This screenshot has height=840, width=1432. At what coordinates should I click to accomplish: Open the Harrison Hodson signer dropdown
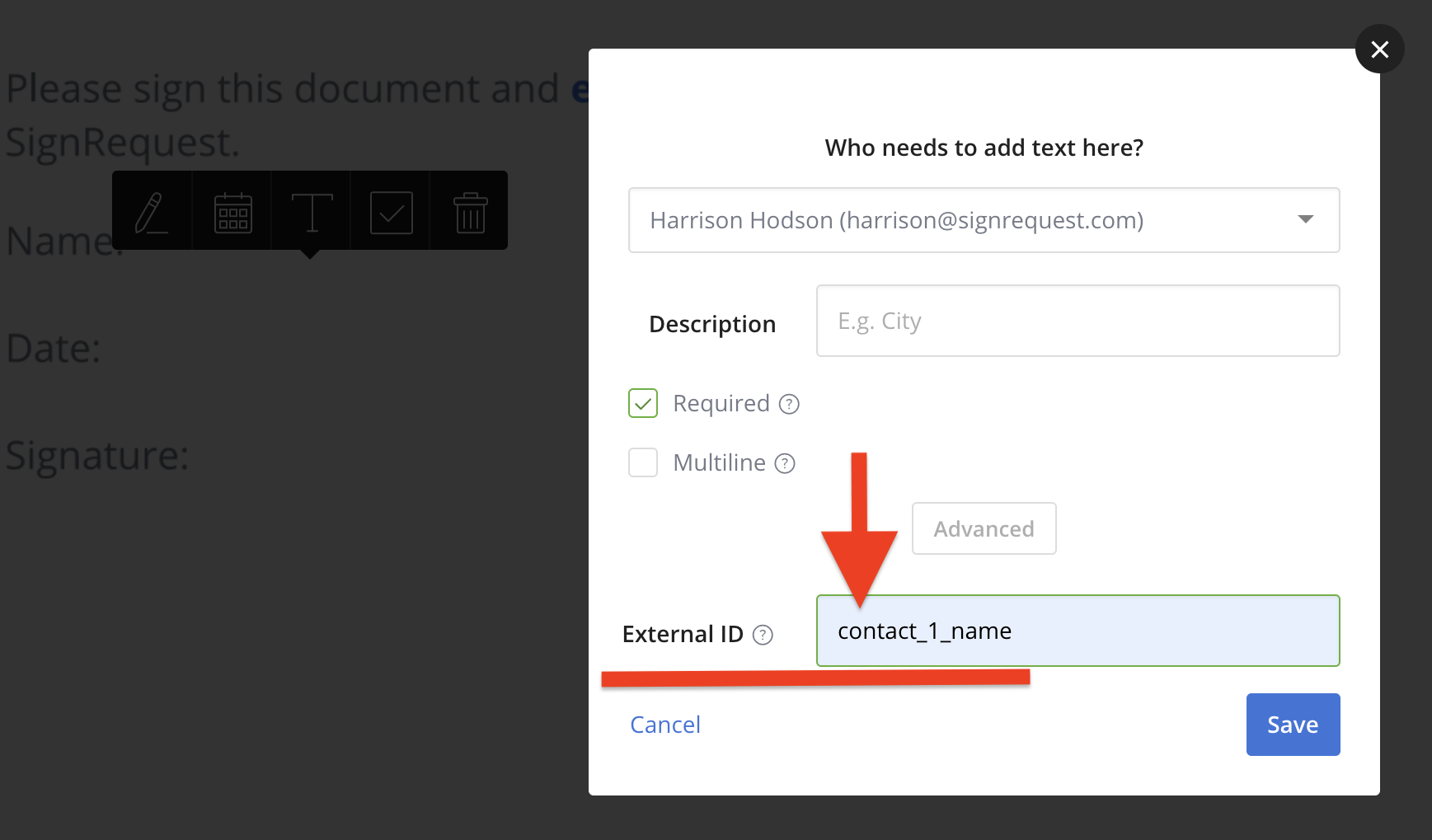(x=984, y=220)
